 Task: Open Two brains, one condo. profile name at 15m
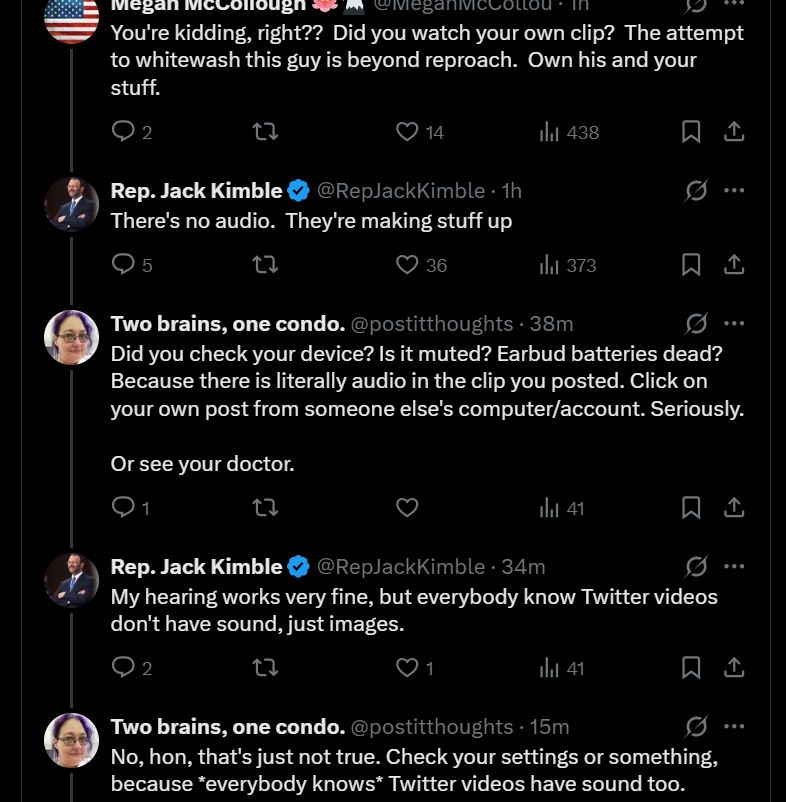click(228, 727)
